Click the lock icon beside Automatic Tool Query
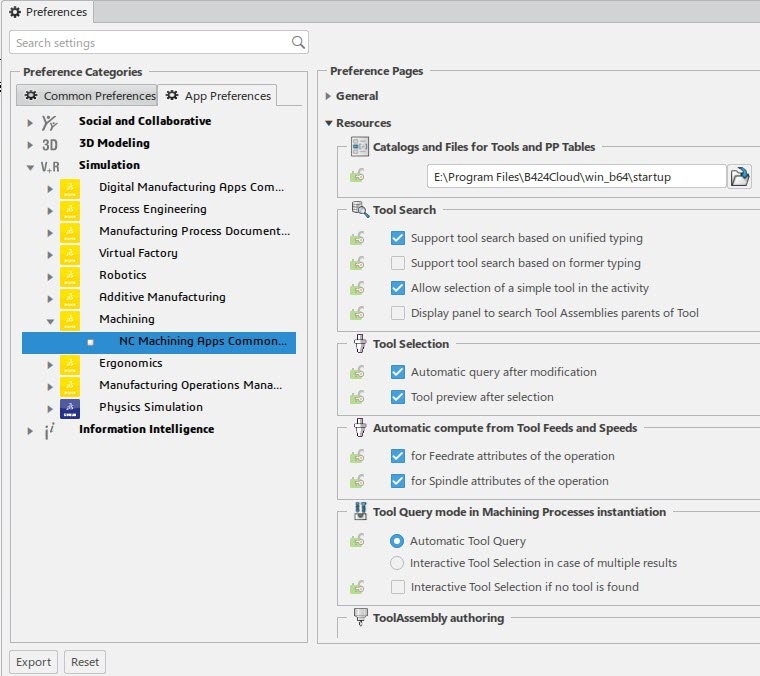Viewport: 760px width, 676px height. (357, 541)
